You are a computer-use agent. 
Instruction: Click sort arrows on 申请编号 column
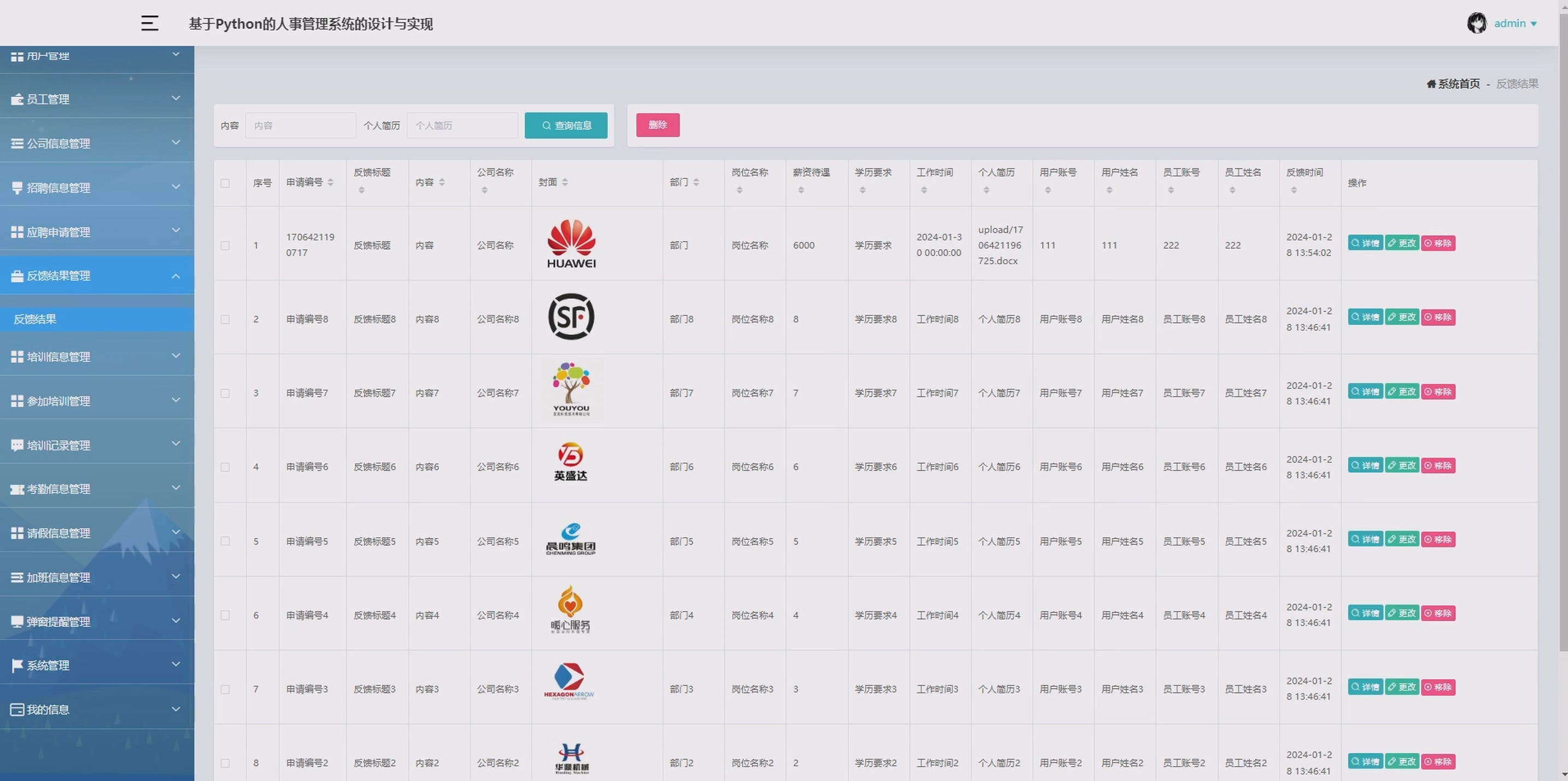pyautogui.click(x=331, y=182)
